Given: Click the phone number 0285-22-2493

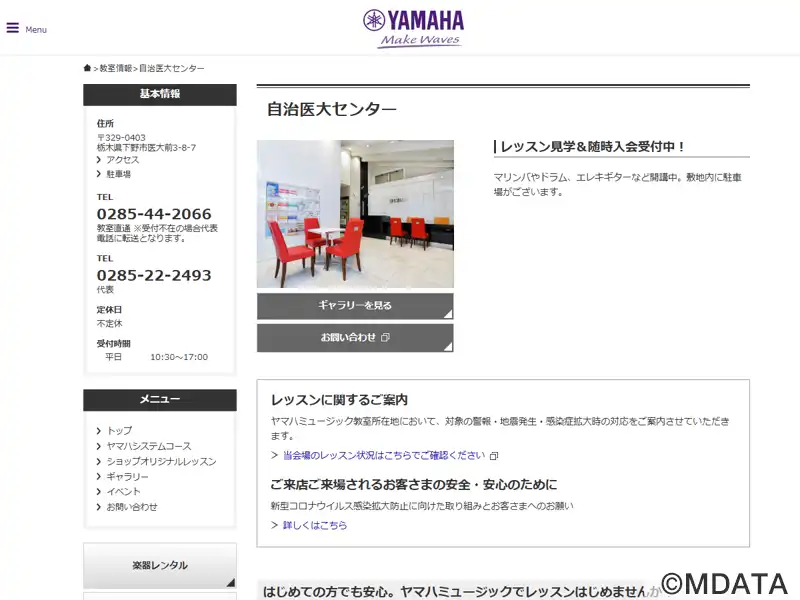Looking at the screenshot, I should (154, 276).
